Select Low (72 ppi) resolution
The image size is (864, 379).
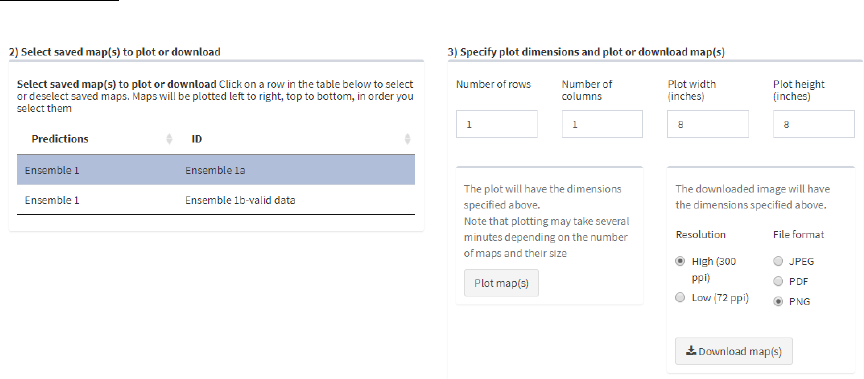(x=680, y=297)
